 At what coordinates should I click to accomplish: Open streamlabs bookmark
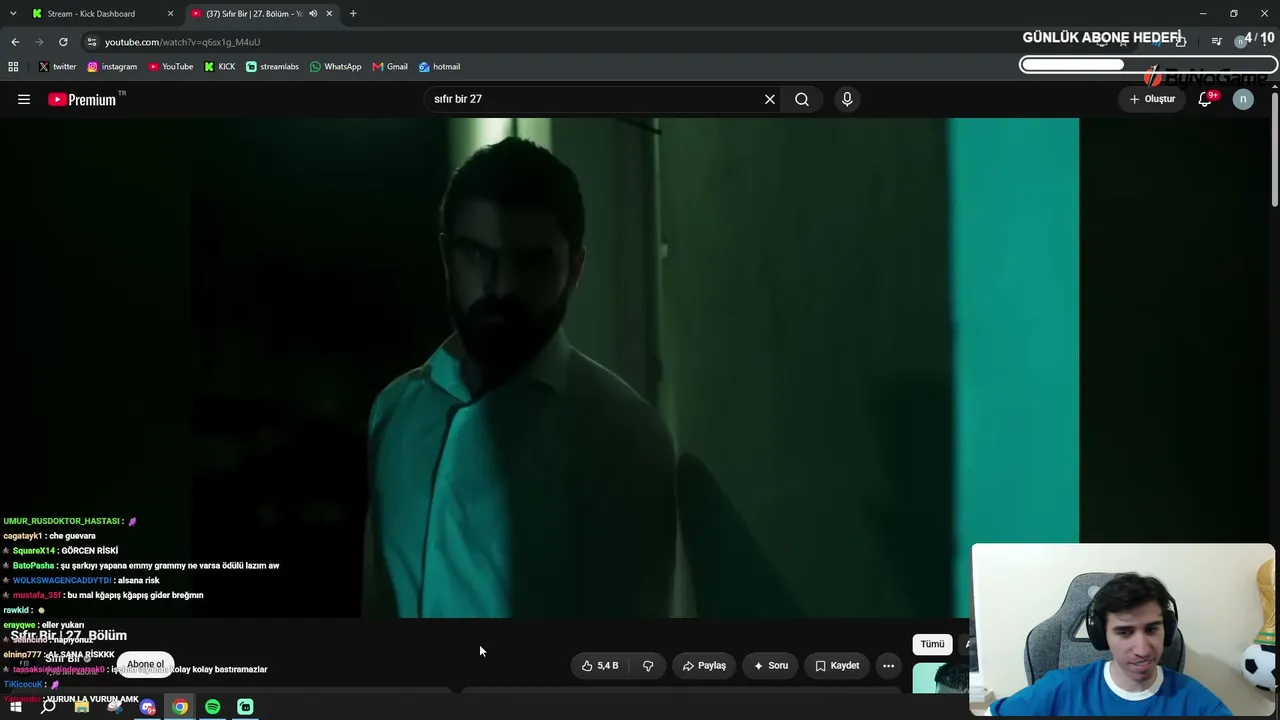(x=272, y=67)
